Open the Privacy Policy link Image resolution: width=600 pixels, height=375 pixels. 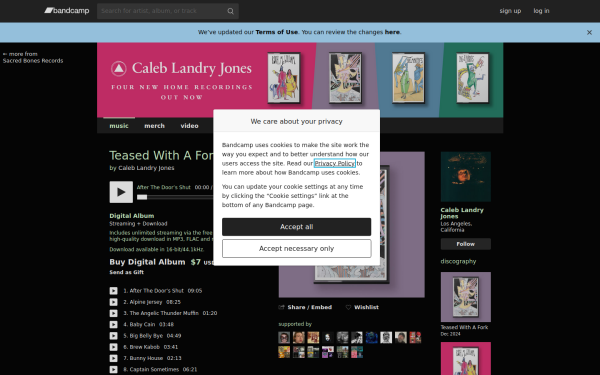tap(335, 163)
